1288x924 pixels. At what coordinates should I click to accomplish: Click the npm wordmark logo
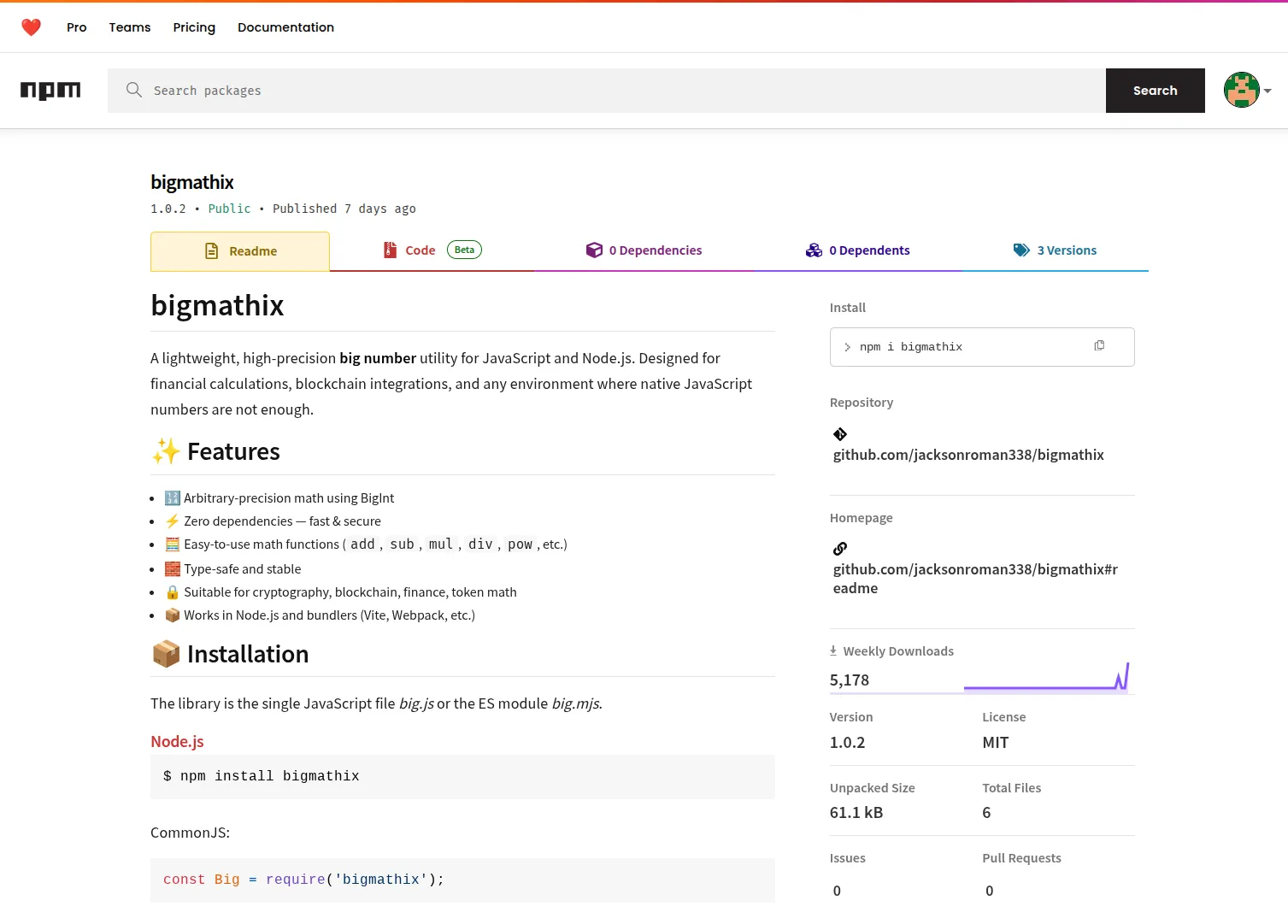click(x=50, y=90)
